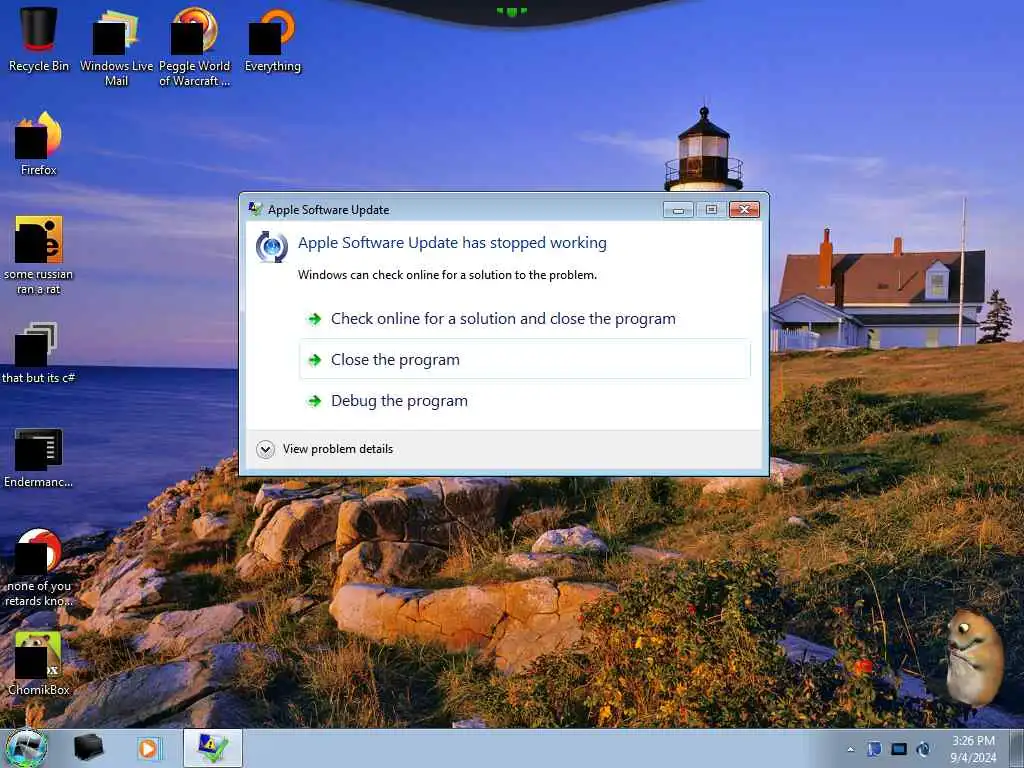Choose Debug the program option

pos(525,400)
